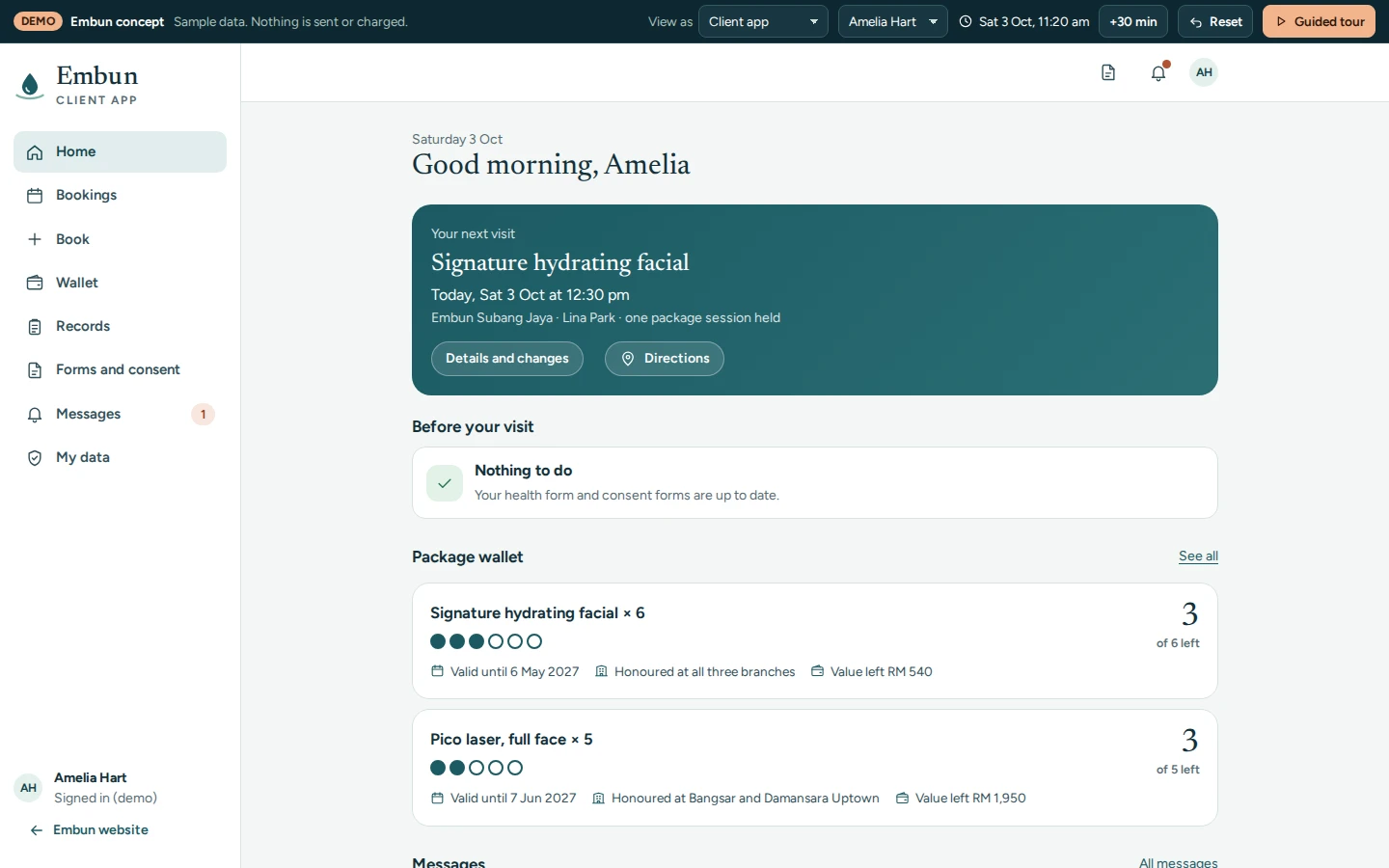
Task: Start the Guided tour
Action: pyautogui.click(x=1319, y=21)
